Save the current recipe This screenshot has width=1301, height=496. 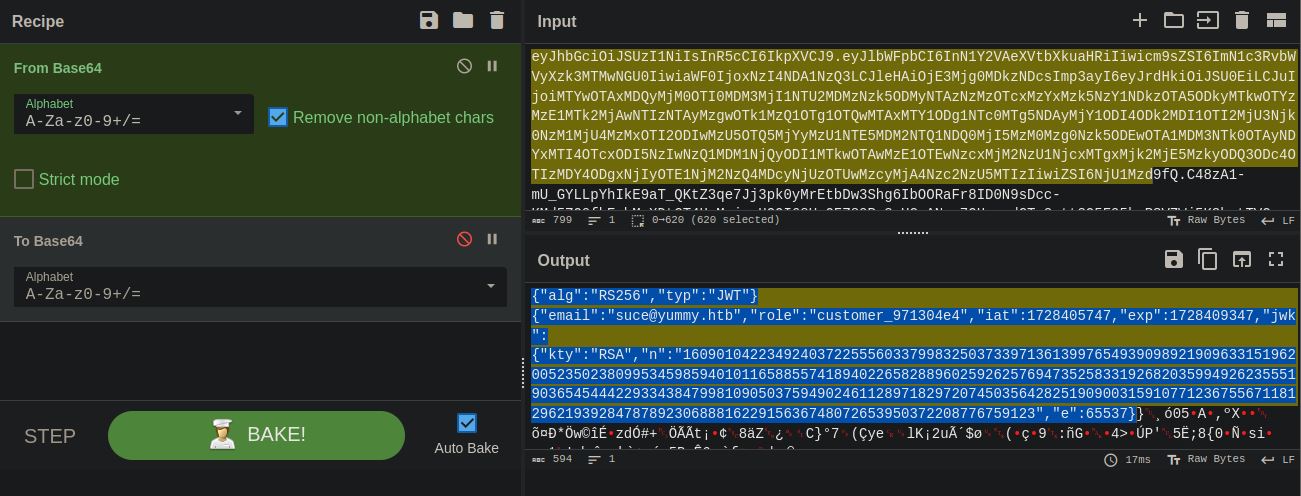tap(429, 21)
